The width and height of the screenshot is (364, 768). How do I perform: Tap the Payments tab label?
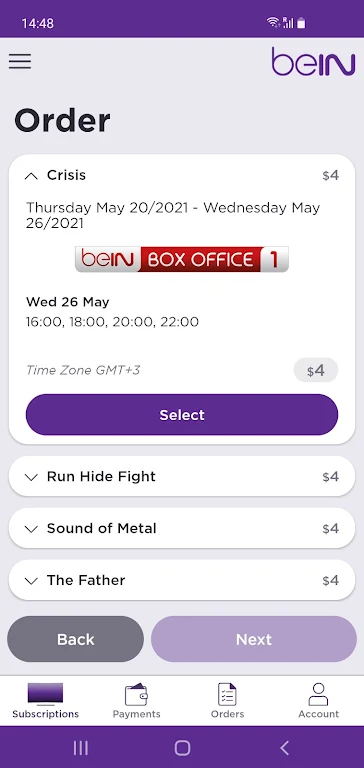point(136,714)
